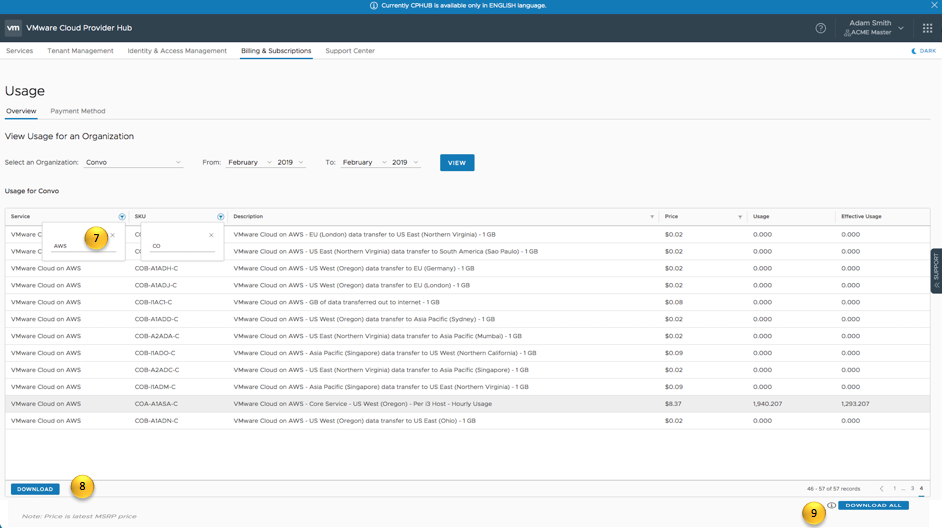942x528 pixels.
Task: Click the Service column filter icon
Action: pyautogui.click(x=122, y=217)
